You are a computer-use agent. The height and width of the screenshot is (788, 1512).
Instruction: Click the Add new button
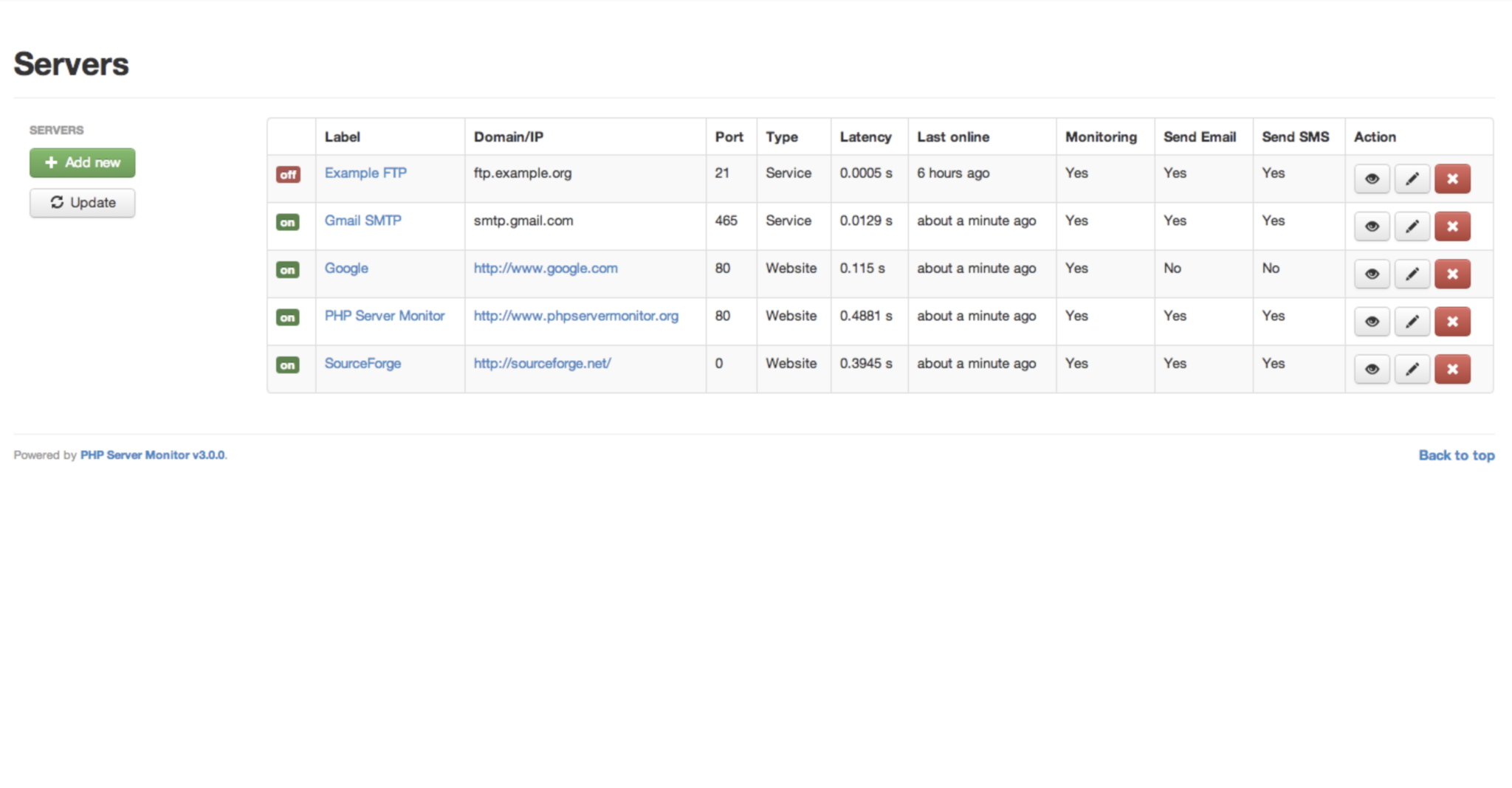tap(82, 162)
